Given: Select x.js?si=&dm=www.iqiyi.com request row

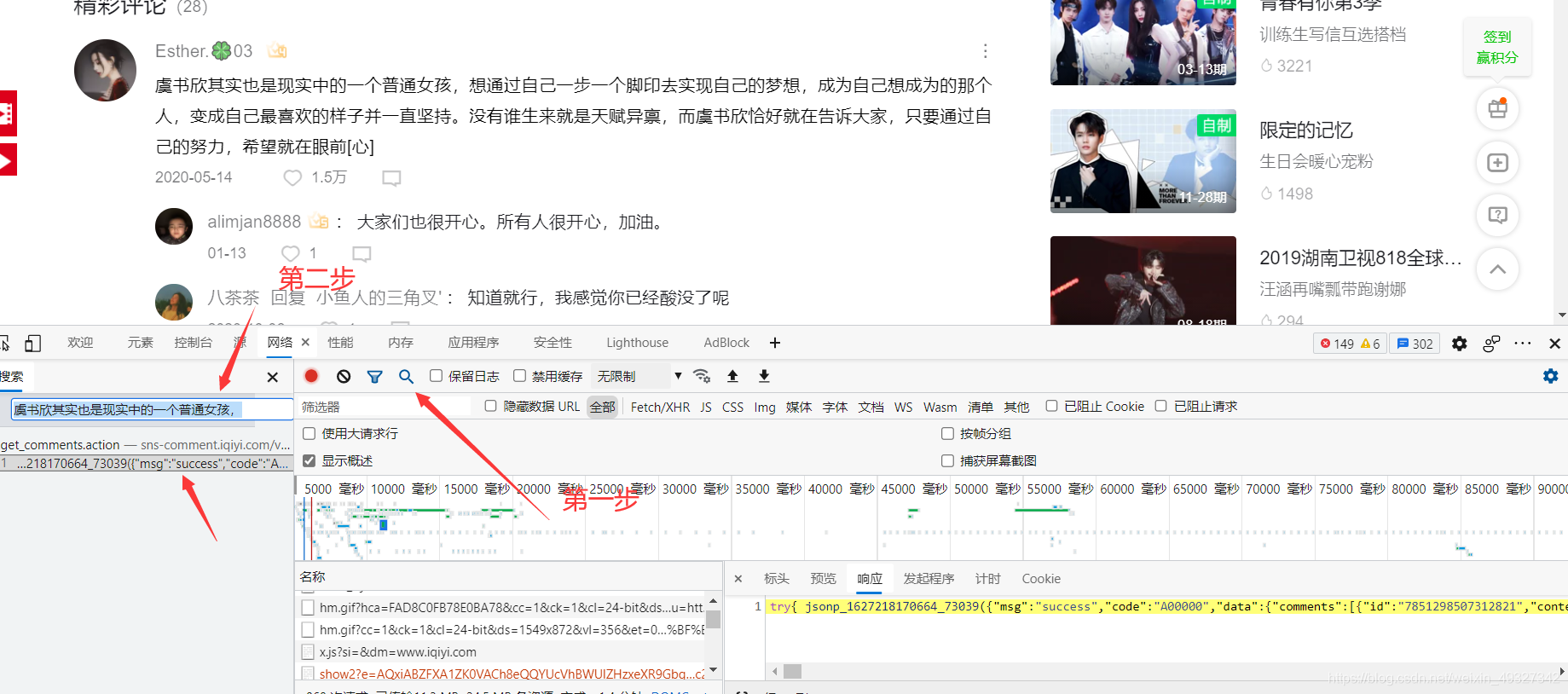Looking at the screenshot, I should pos(501,652).
